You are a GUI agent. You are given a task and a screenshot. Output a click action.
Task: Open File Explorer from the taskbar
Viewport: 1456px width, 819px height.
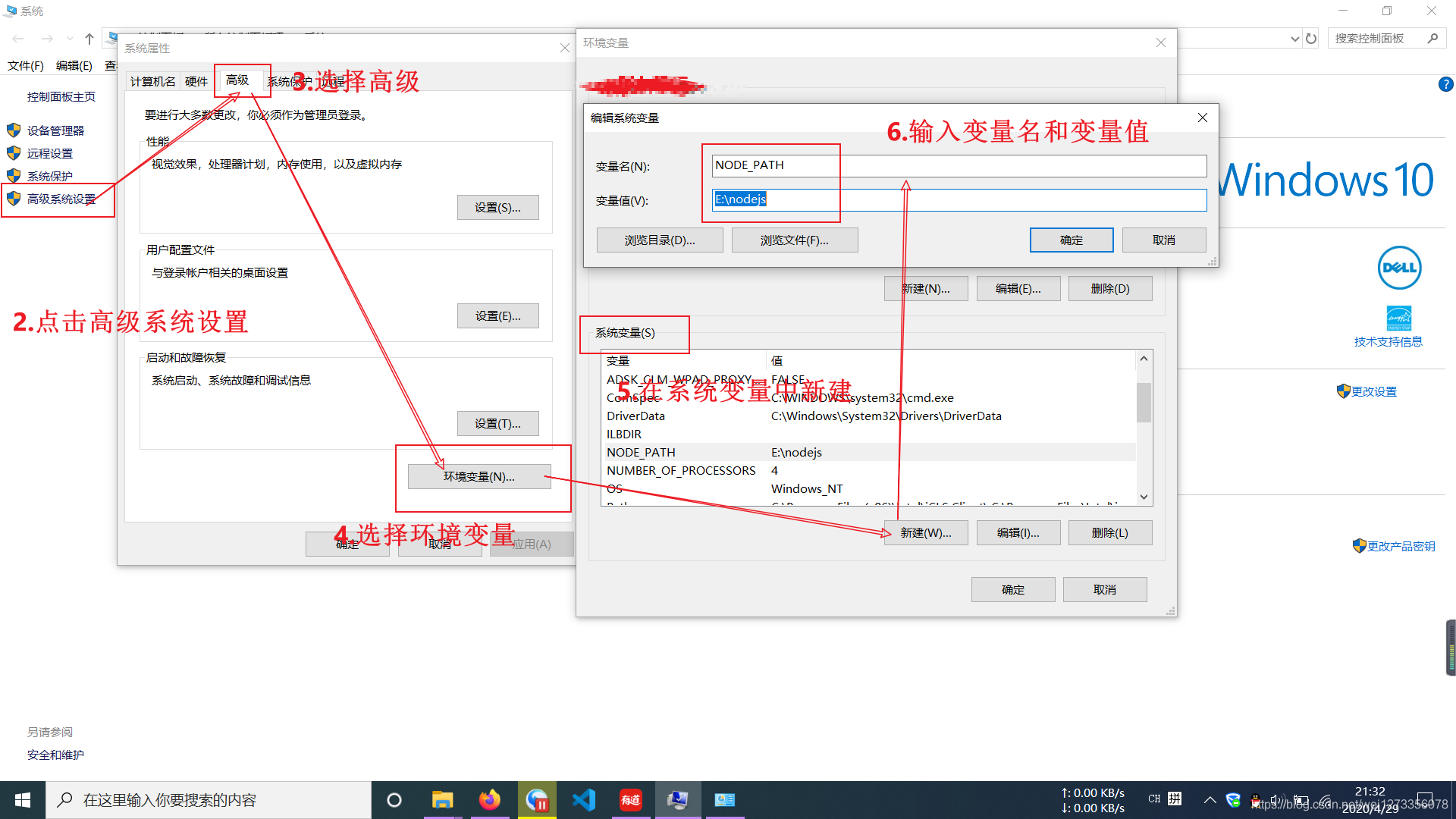pos(442,800)
